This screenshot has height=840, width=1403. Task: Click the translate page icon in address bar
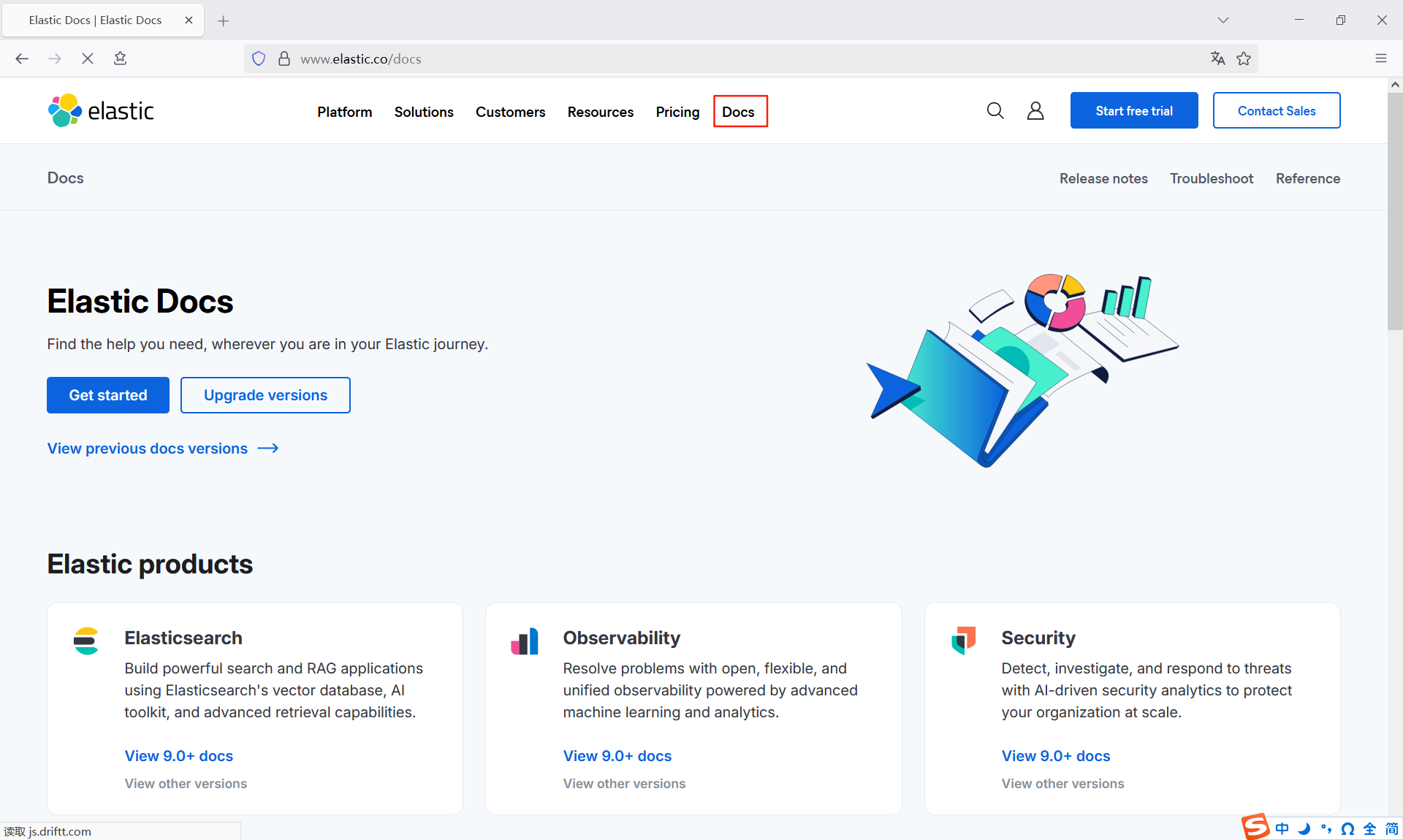pos(1217,58)
